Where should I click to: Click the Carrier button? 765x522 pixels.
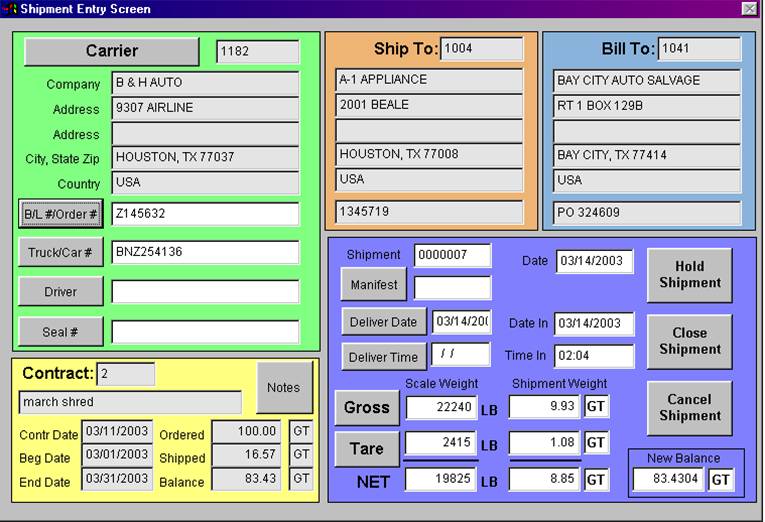pos(111,51)
